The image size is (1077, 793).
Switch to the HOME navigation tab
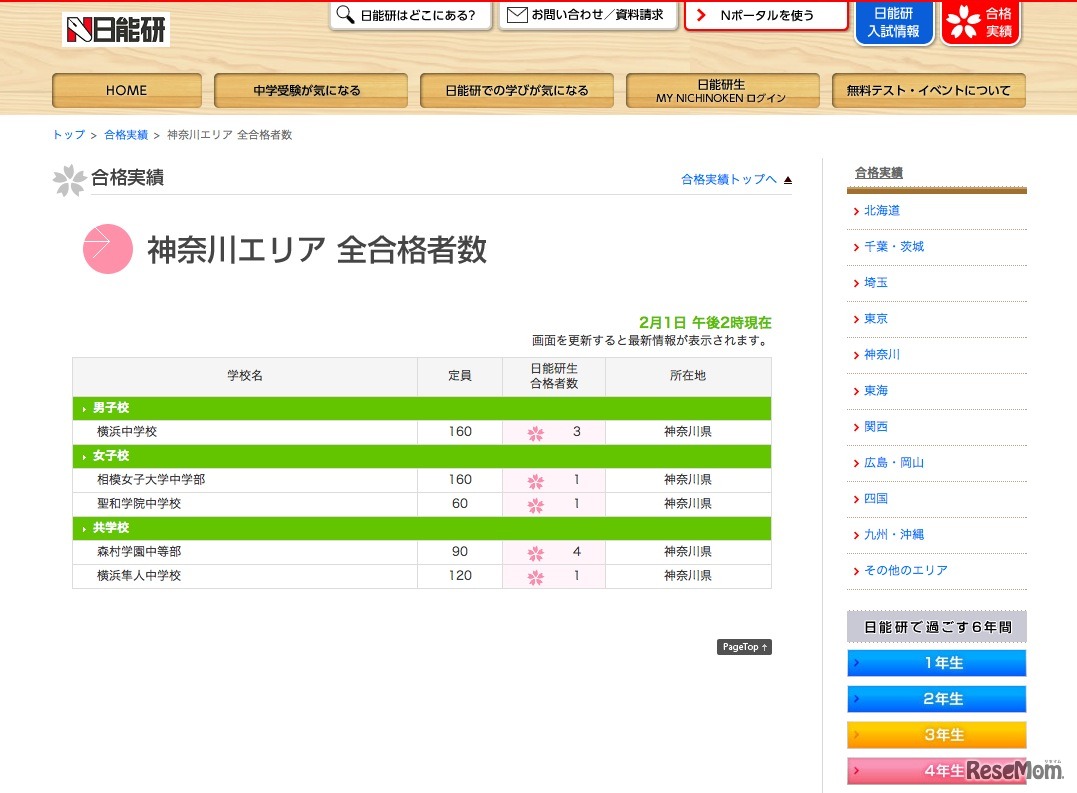(126, 90)
